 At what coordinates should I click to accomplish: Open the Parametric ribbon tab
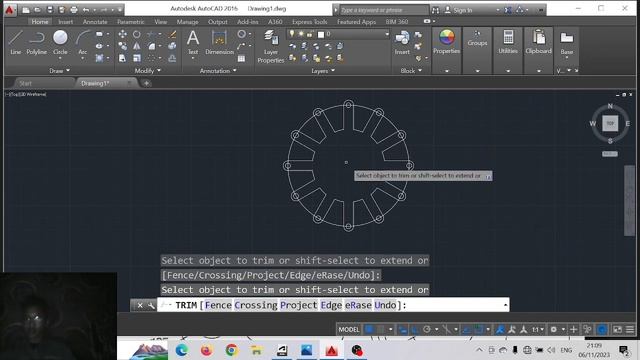coord(131,22)
